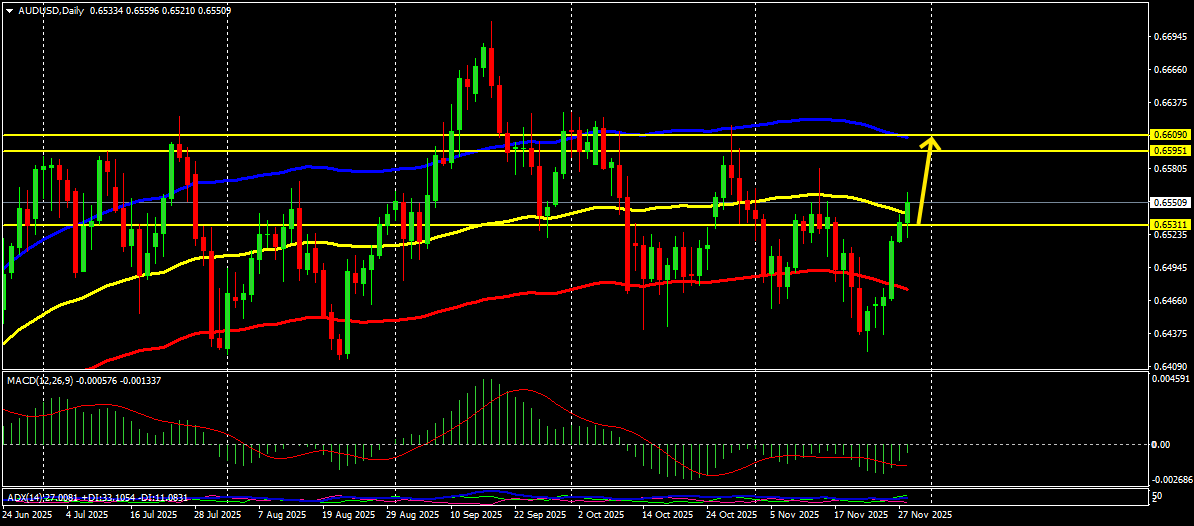Click the 5 Nov 2025 date label
Viewport: 1194px width, 526px height.
tap(794, 515)
